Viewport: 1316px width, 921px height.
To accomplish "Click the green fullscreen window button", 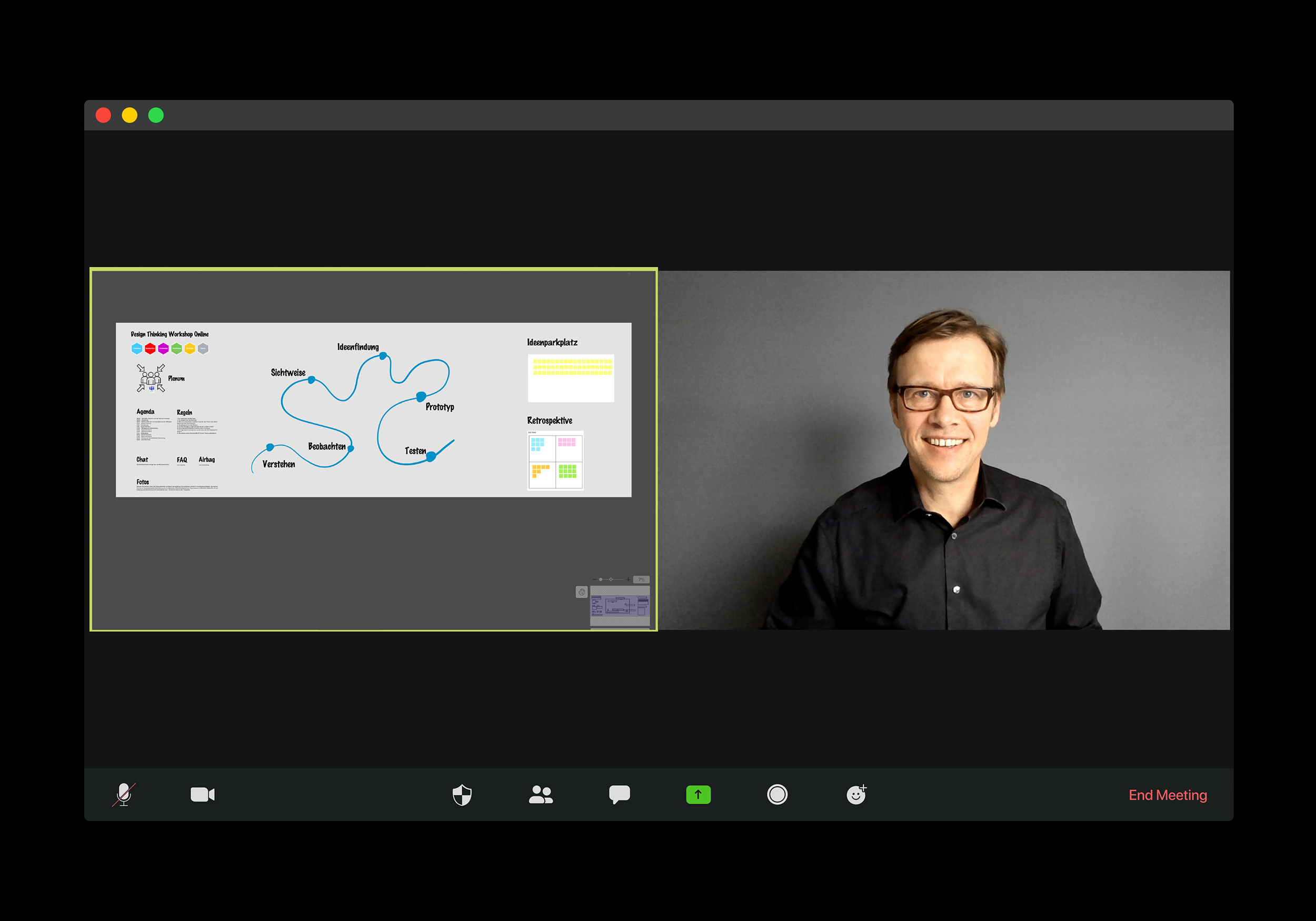I will [x=156, y=115].
